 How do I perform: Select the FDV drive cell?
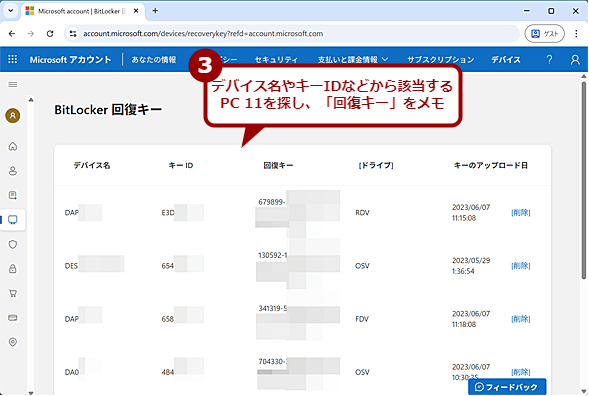pyautogui.click(x=362, y=319)
